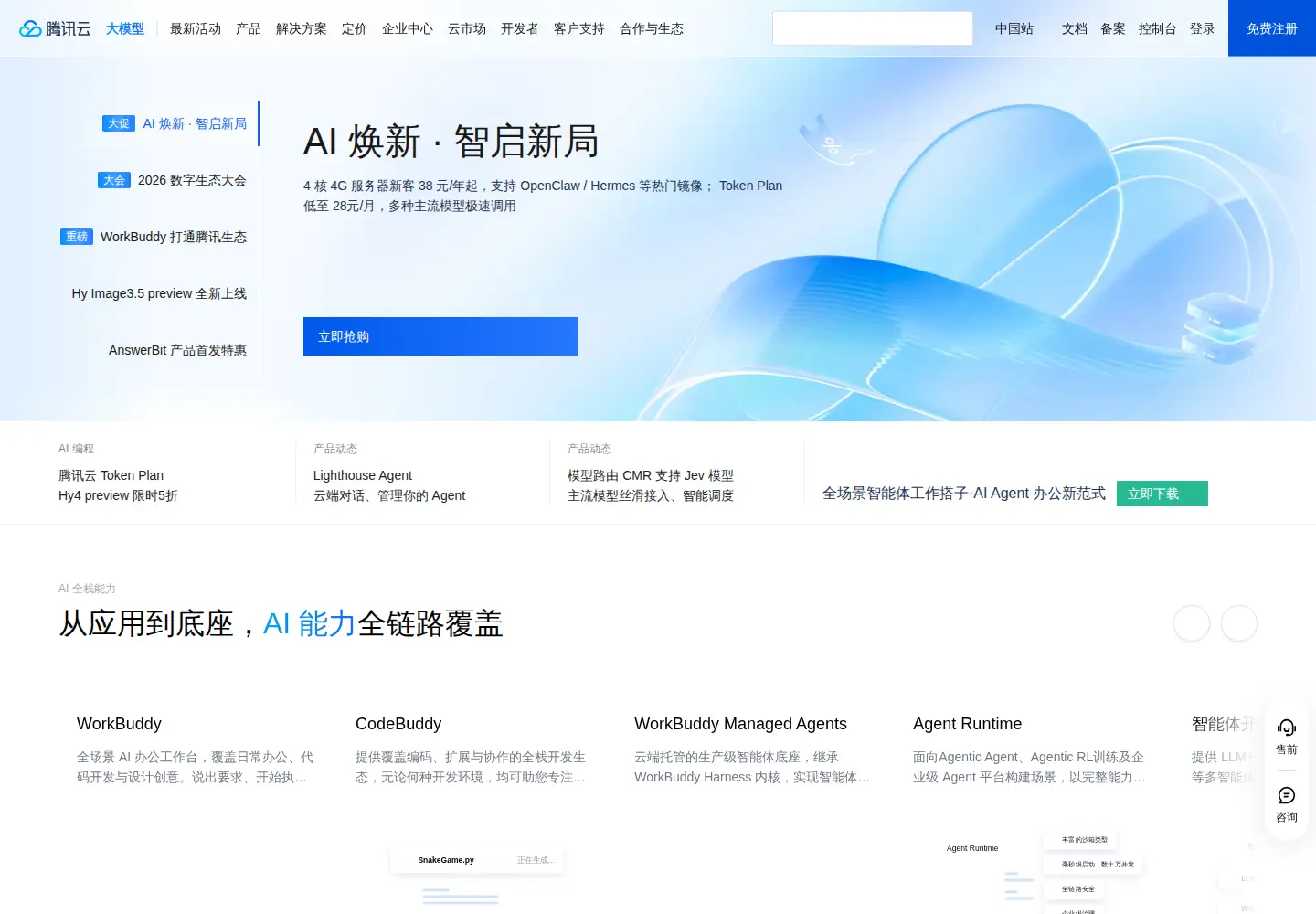Click the left circular carousel arrow button
This screenshot has width=1316, height=914.
pyautogui.click(x=1192, y=623)
